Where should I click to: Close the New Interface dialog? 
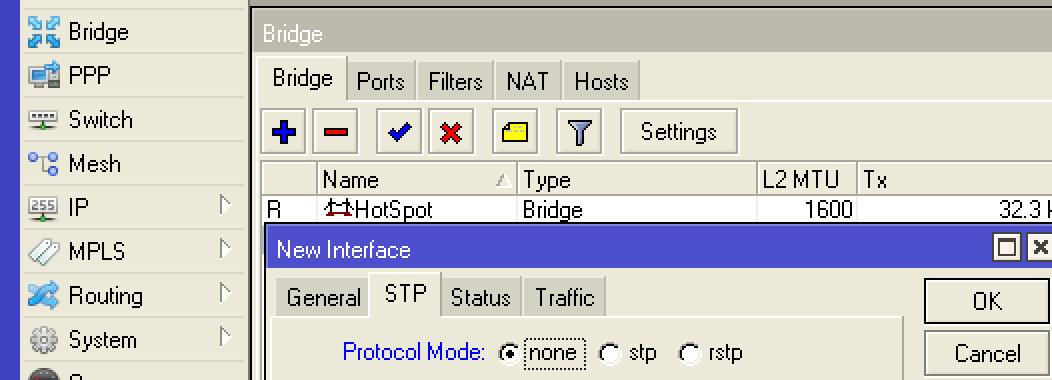(1039, 248)
